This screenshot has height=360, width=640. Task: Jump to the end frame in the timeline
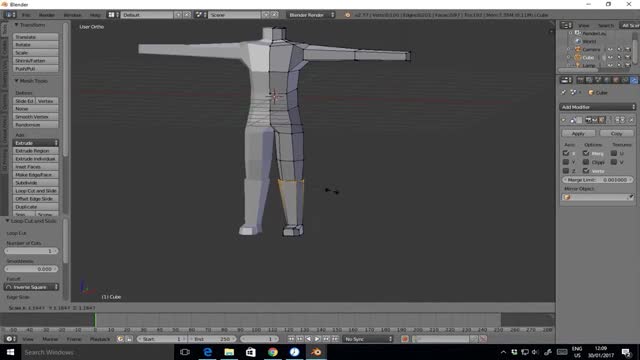[335, 339]
